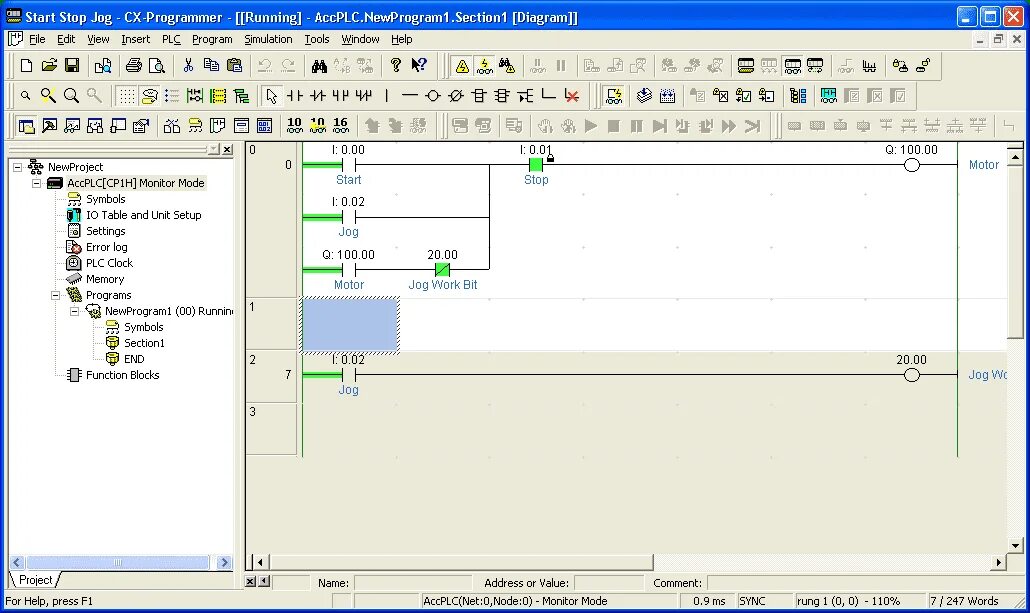The height and width of the screenshot is (613, 1030).
Task: Select the Project tab
Action: point(35,579)
